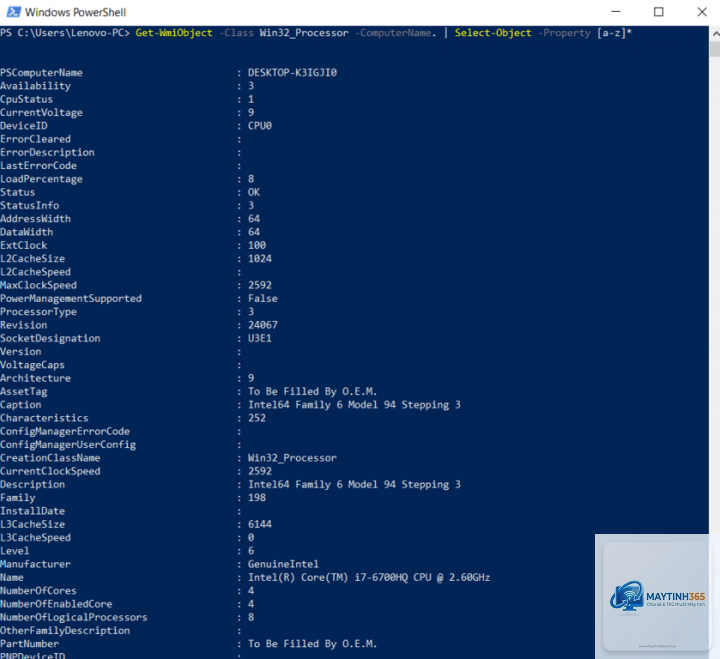Click the Intel Core i7-6700HQ name value

point(369,577)
